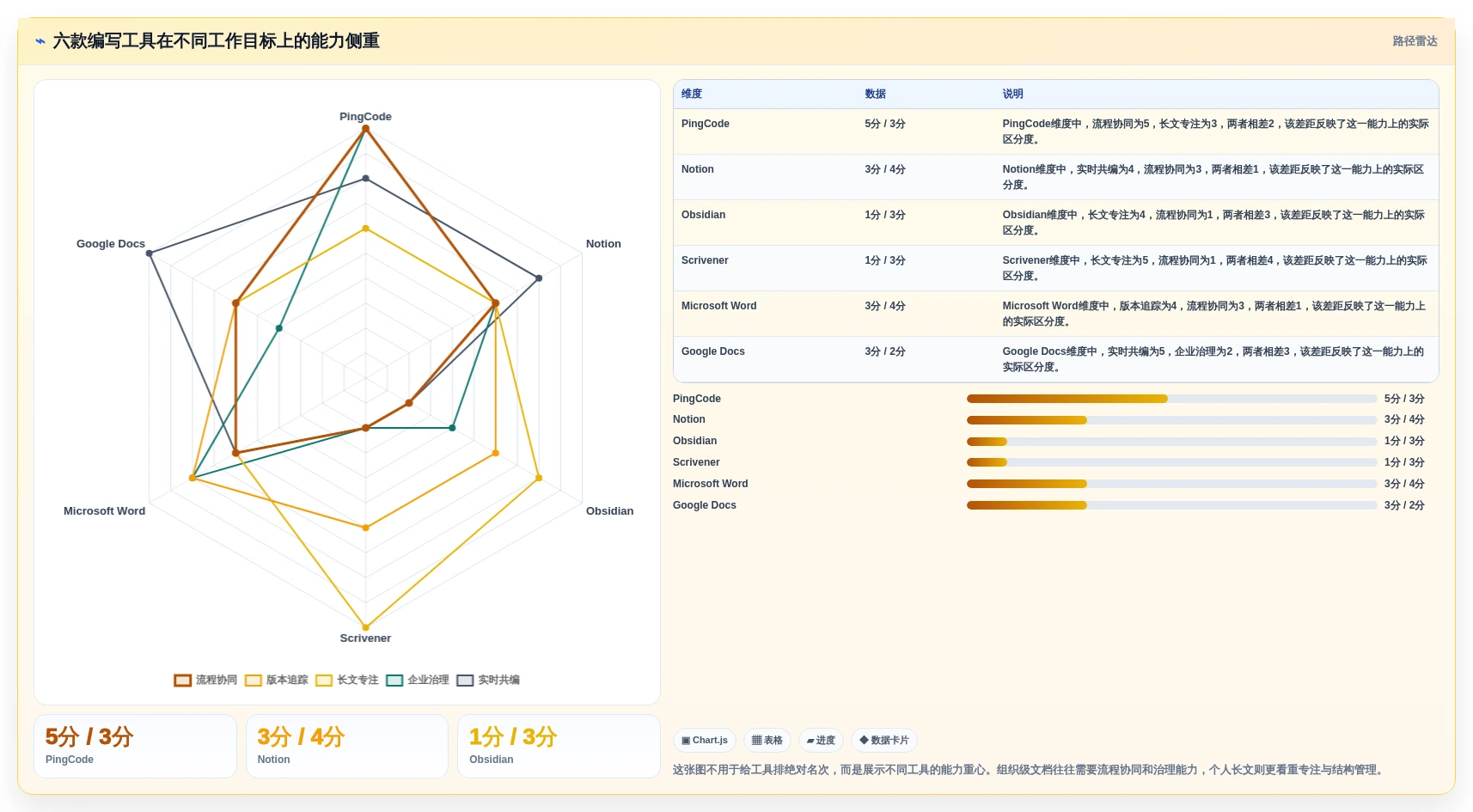Viewport: 1473px width, 812px height.
Task: Click the PingCode axis label on radar
Action: click(x=365, y=117)
